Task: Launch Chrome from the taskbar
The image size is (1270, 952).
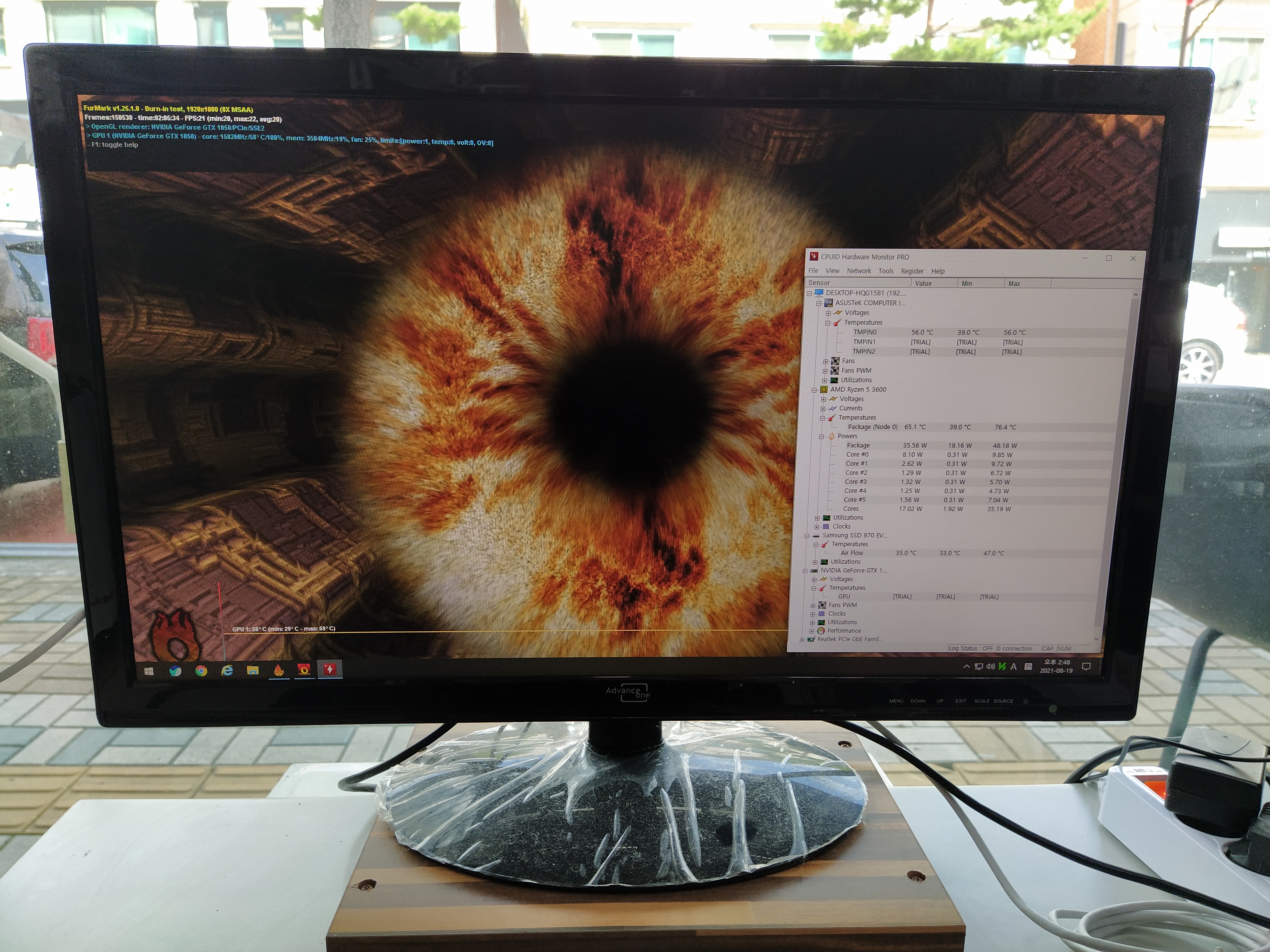Action: pyautogui.click(x=201, y=671)
